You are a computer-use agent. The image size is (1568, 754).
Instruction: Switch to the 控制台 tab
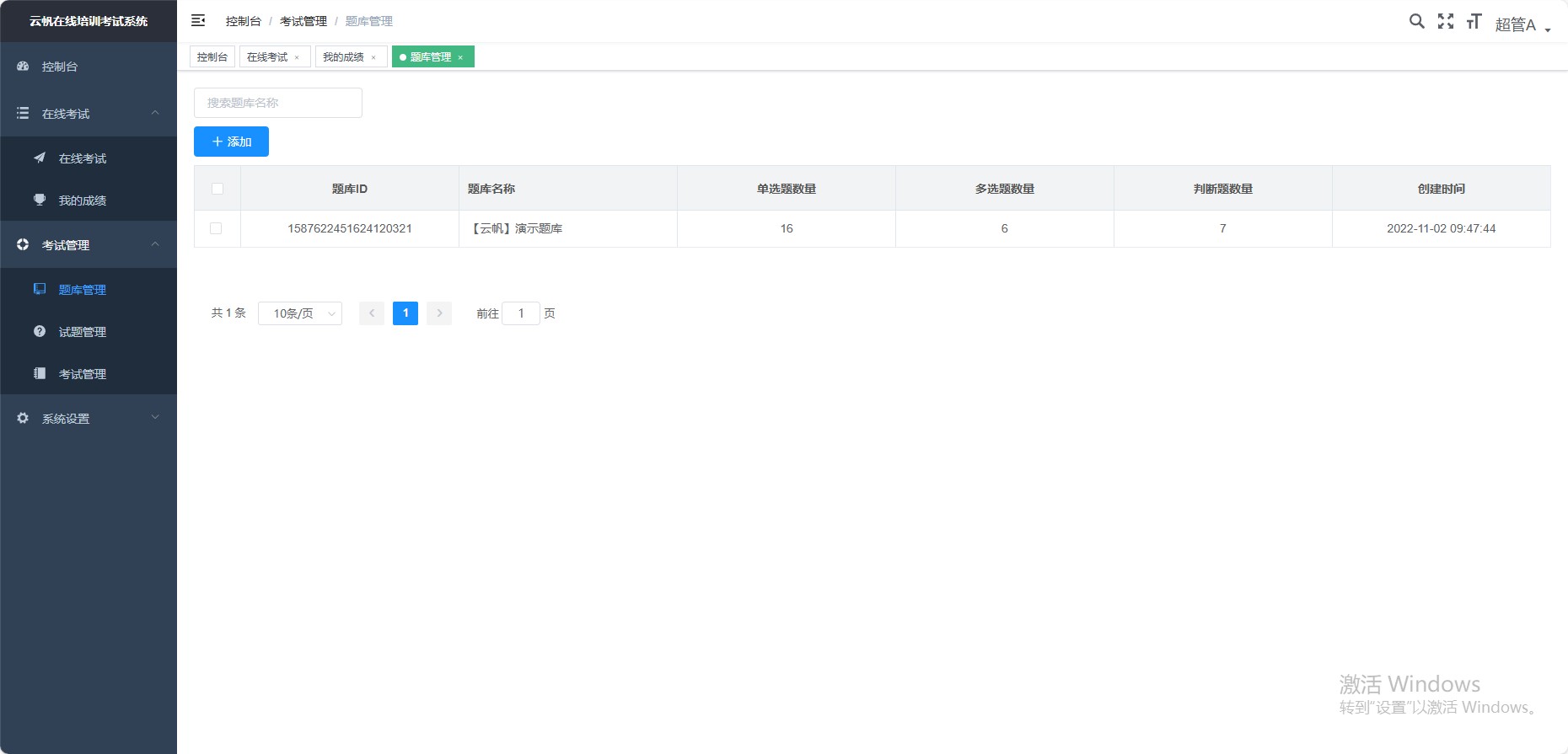212,56
